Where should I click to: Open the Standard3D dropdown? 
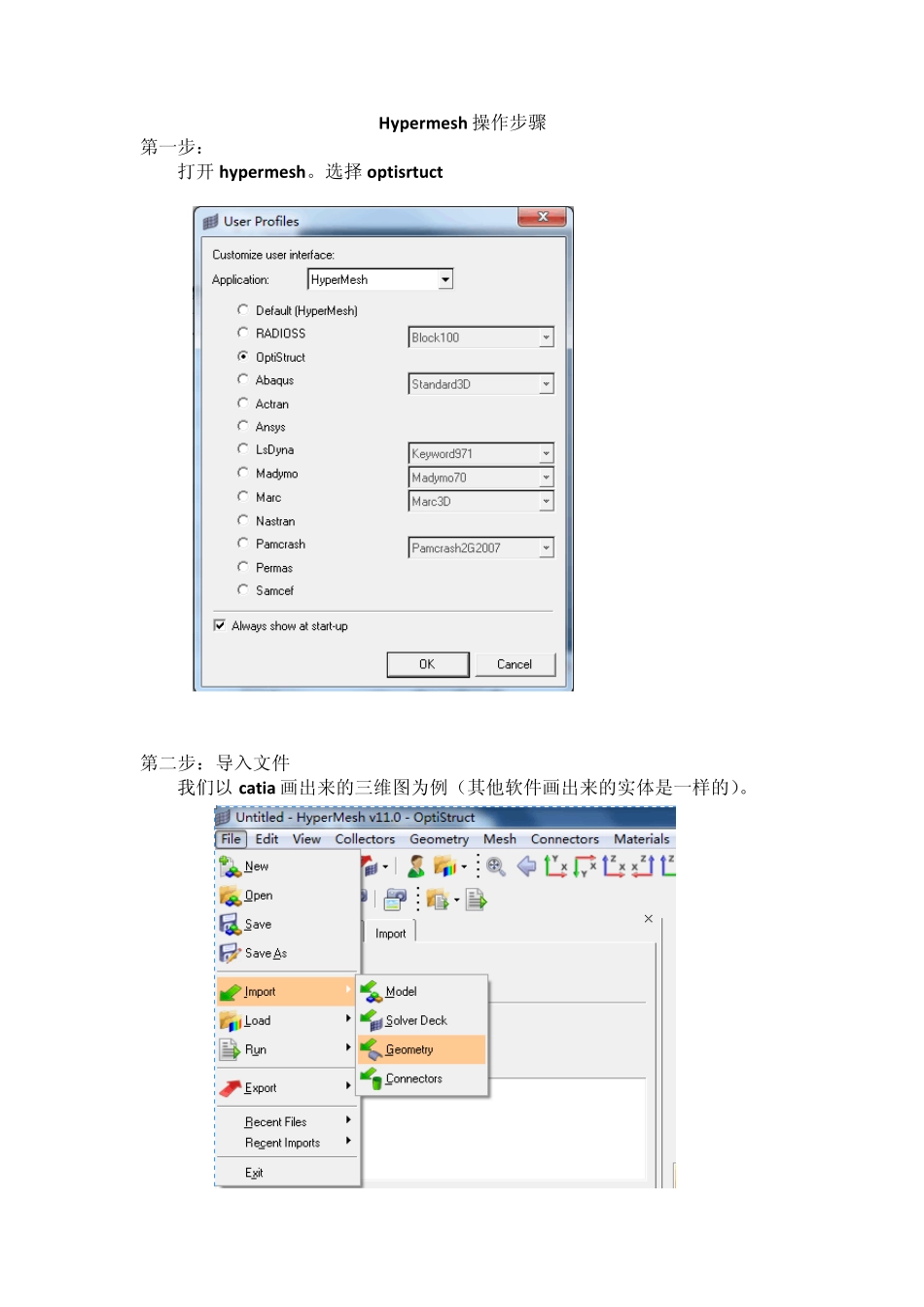click(x=481, y=384)
